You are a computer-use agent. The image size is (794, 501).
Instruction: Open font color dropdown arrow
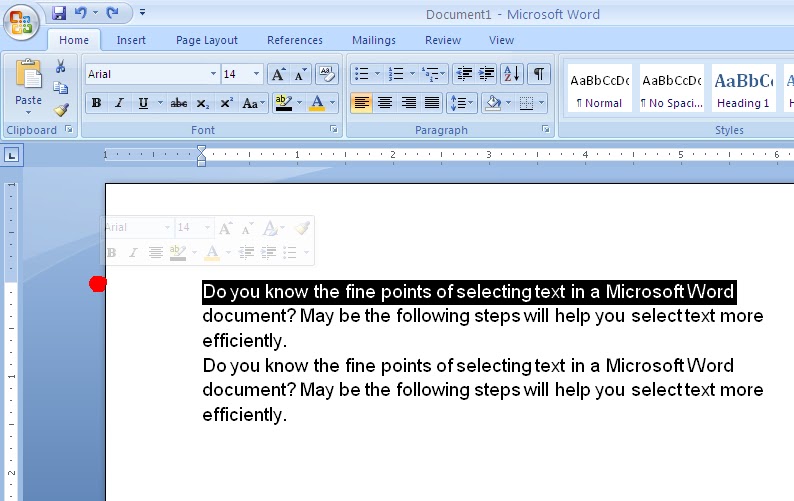click(x=333, y=103)
